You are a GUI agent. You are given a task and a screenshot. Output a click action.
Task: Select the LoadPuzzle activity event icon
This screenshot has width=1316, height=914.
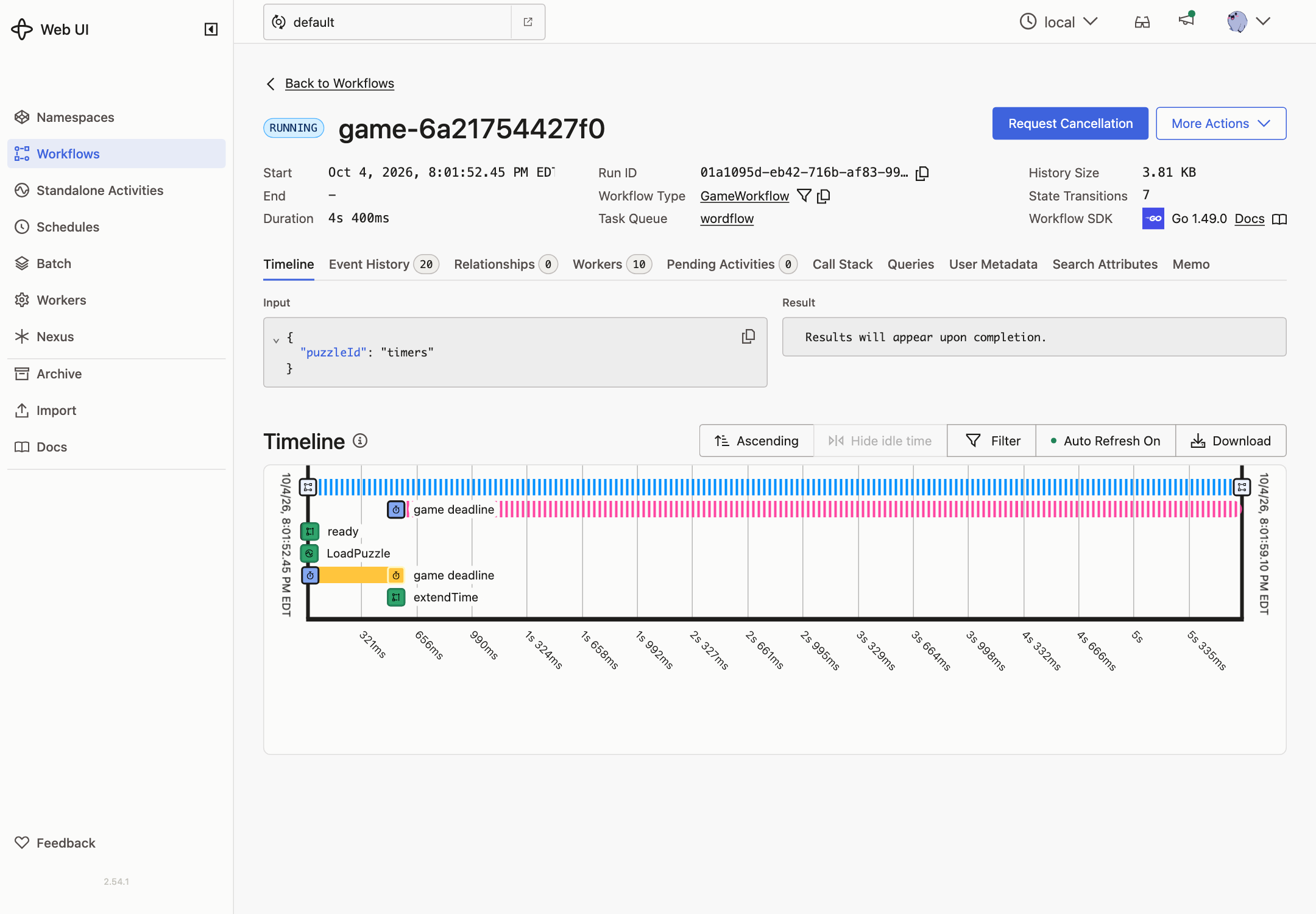point(310,553)
